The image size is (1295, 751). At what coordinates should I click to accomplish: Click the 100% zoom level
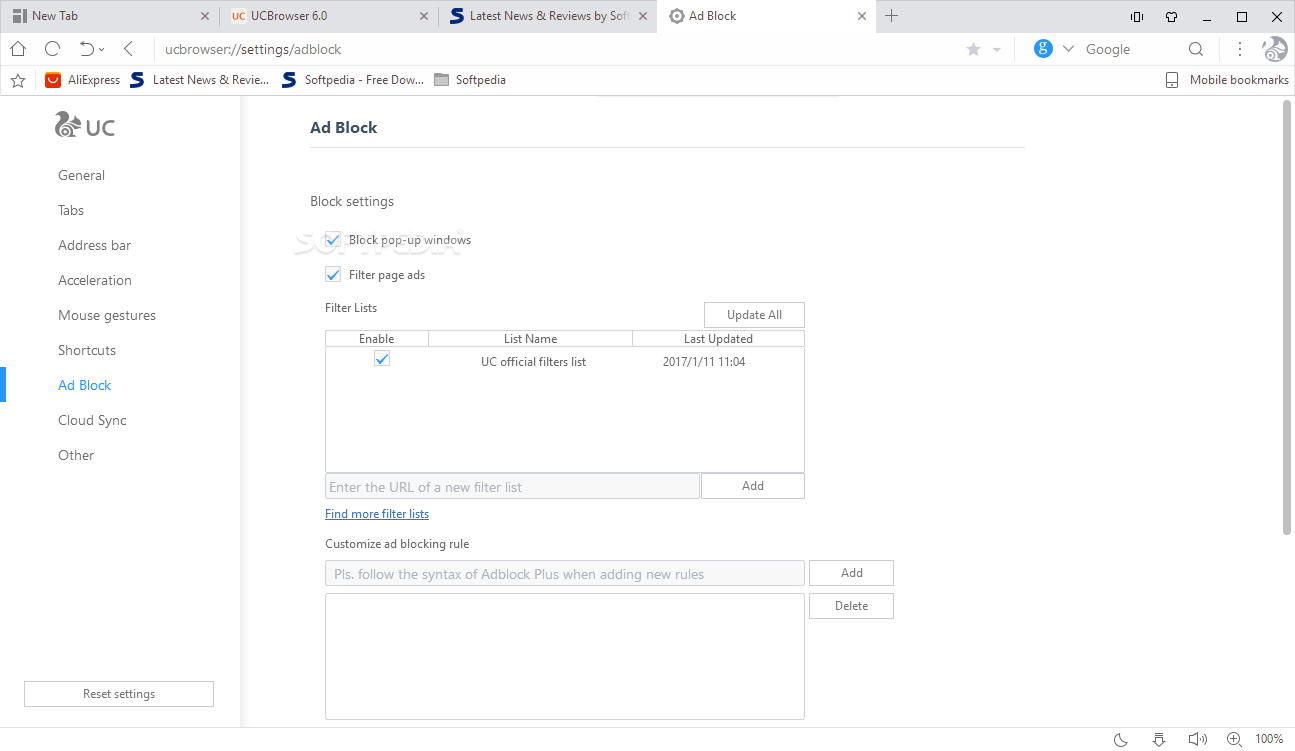1269,739
